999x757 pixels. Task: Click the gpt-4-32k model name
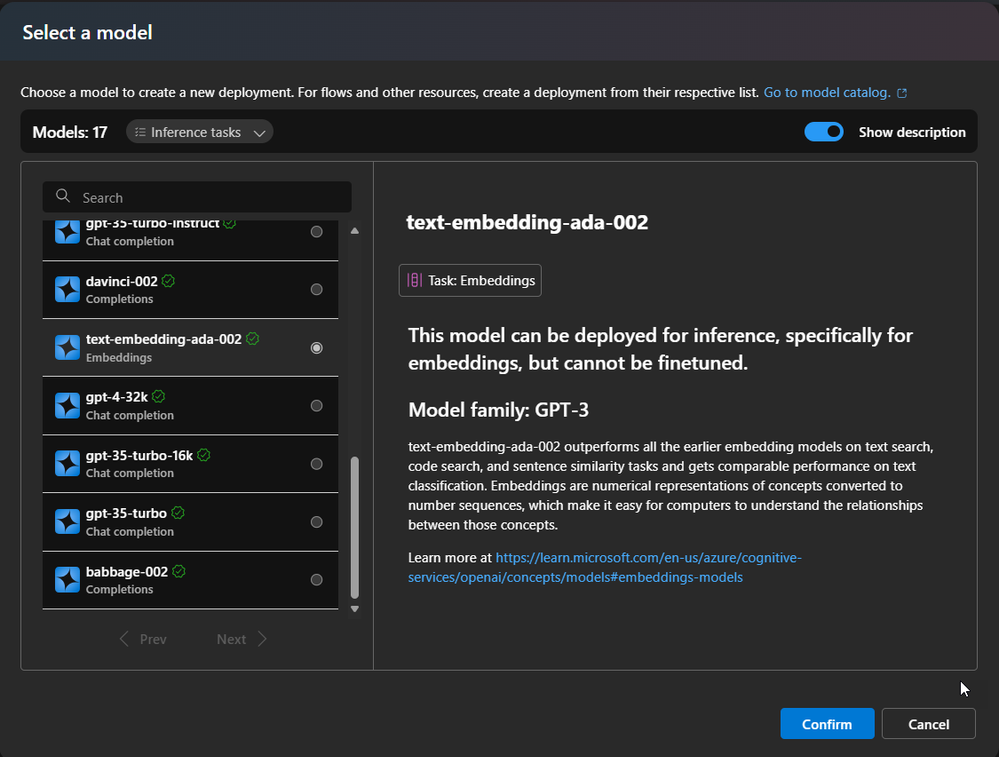[117, 397]
